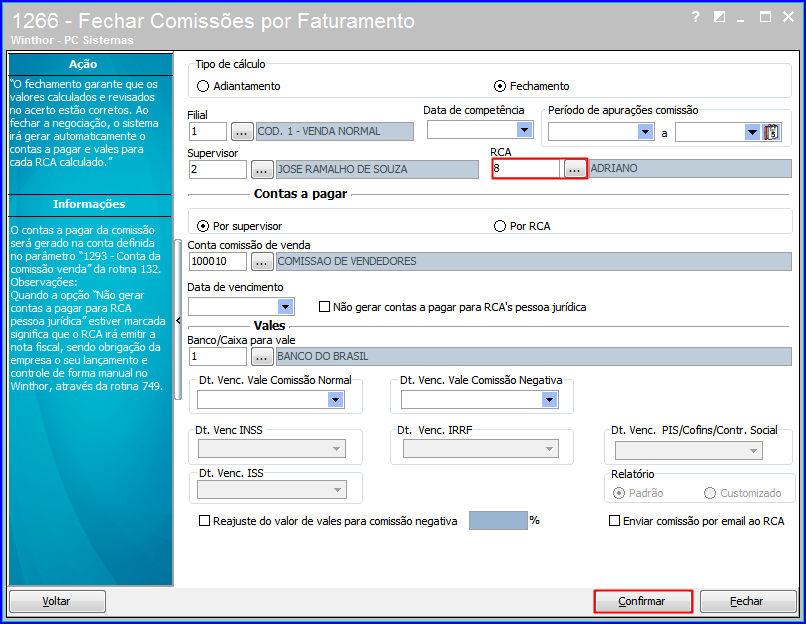The image size is (806, 624).
Task: Click the Fechar button
Action: pos(747,601)
